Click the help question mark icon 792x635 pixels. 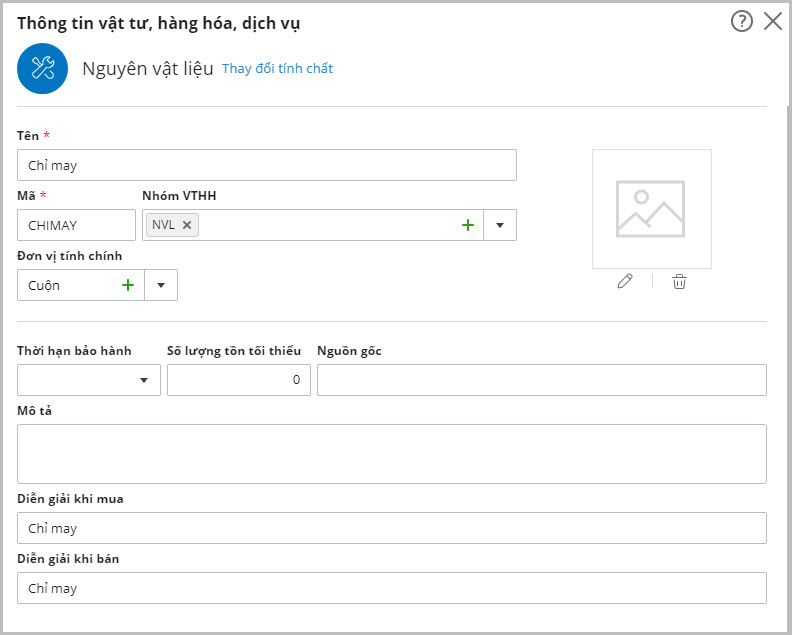click(741, 21)
